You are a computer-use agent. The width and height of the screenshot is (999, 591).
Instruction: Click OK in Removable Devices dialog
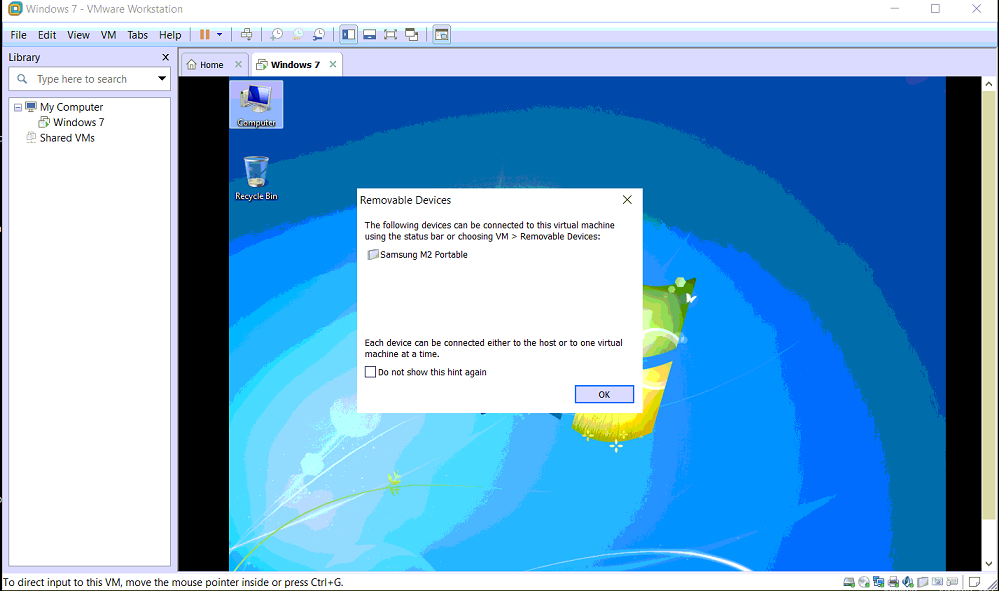pyautogui.click(x=604, y=394)
